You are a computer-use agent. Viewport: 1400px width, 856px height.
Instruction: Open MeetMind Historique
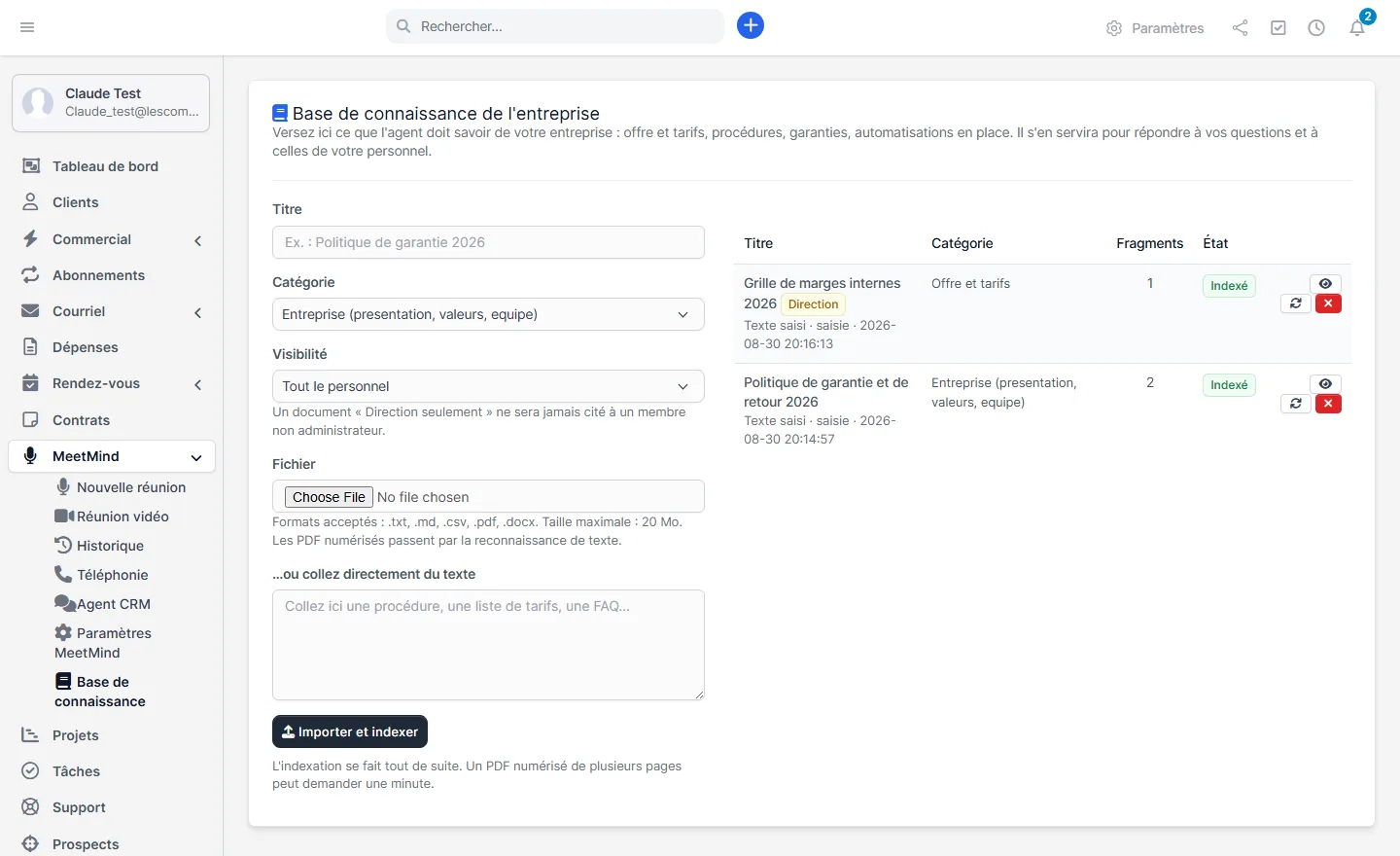tap(99, 546)
